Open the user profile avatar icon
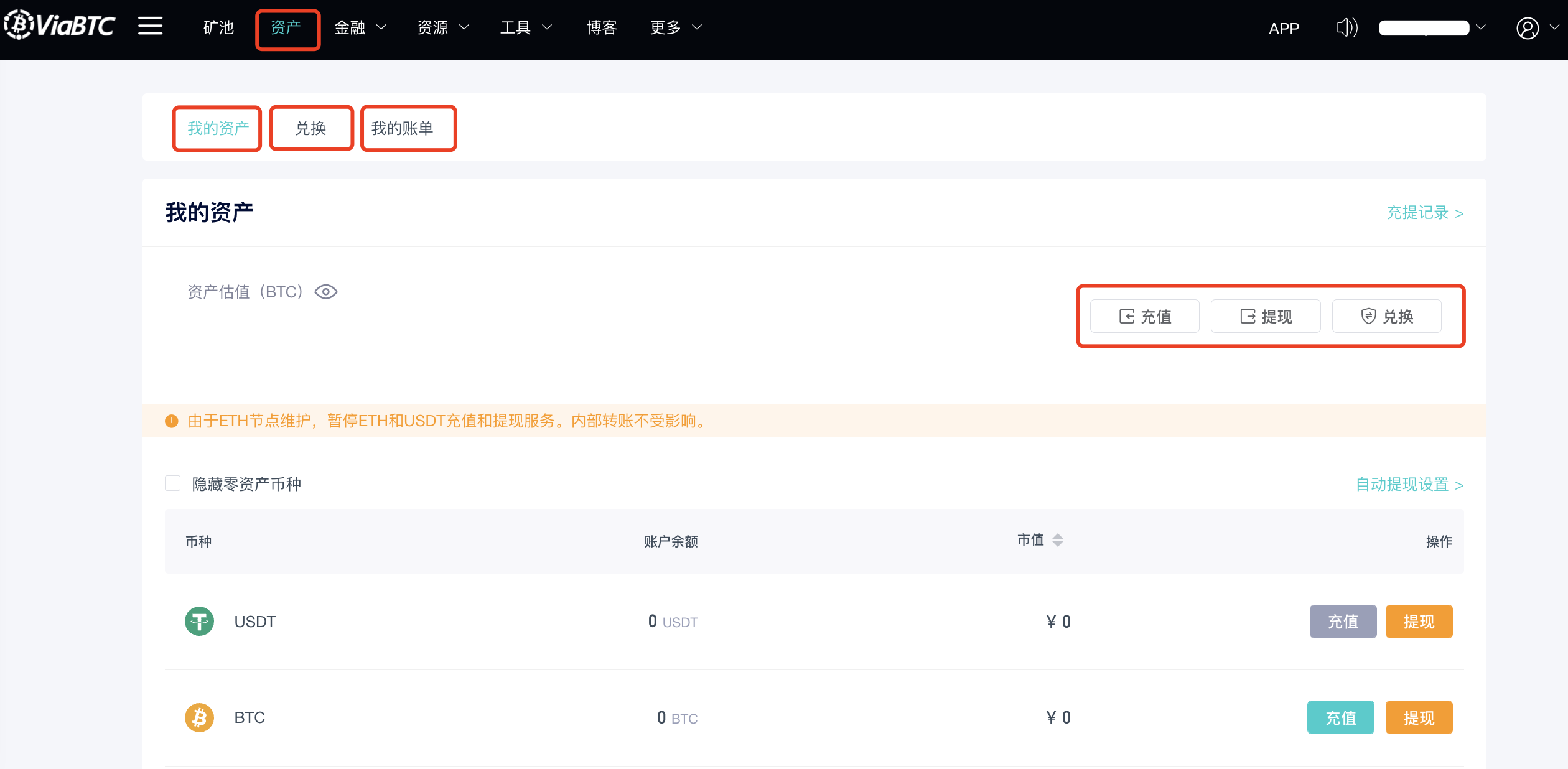 click(1527, 28)
